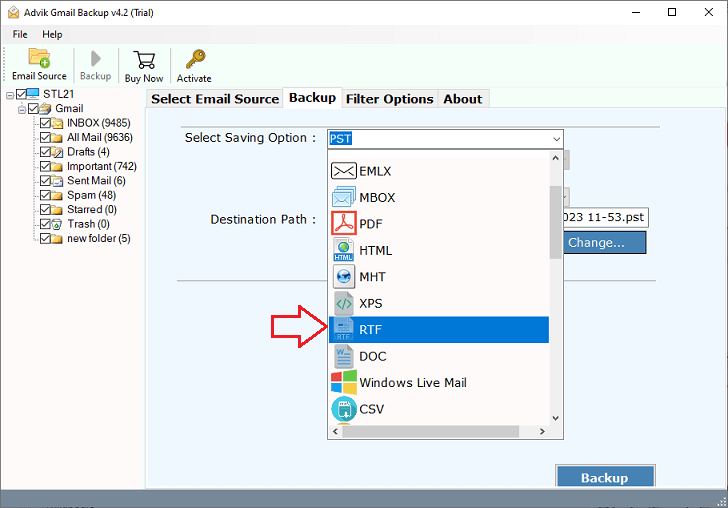Screen dimensions: 728x508
Task: Toggle the Trash (0) checkbox
Action: click(x=45, y=224)
